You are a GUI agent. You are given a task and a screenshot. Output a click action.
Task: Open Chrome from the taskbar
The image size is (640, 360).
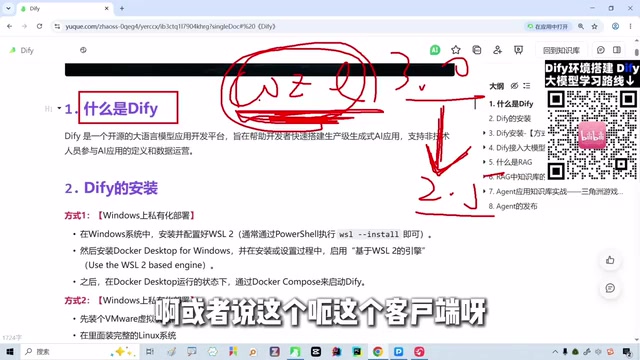point(378,351)
